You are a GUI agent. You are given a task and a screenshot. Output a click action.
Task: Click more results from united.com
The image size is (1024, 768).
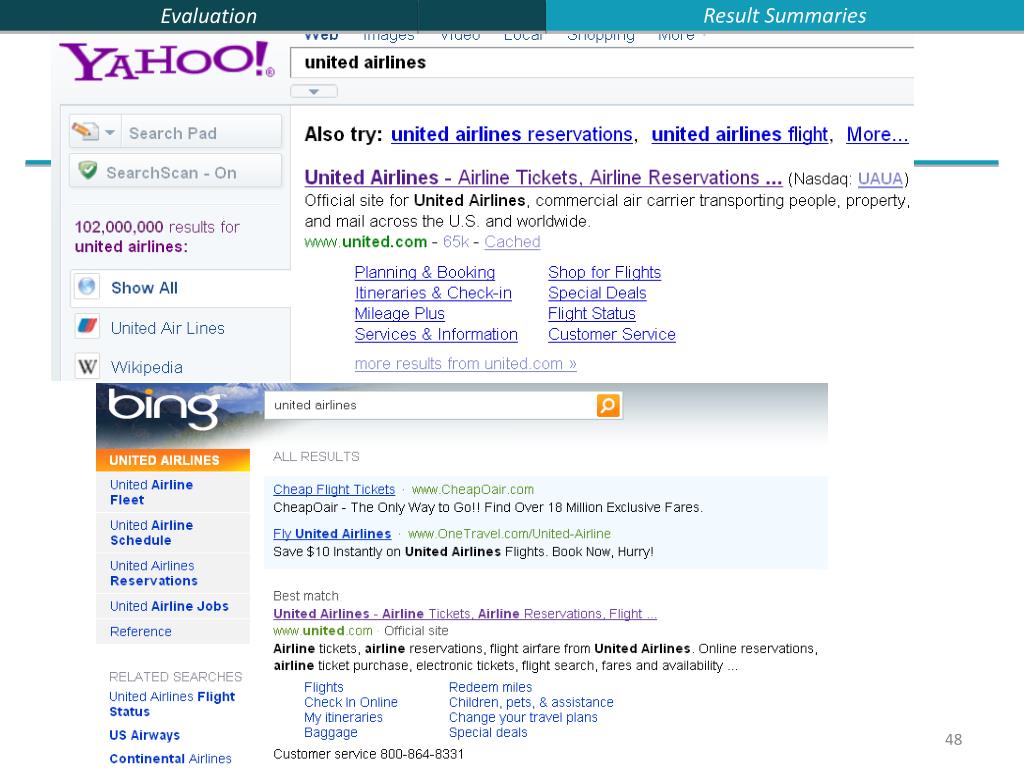tap(465, 364)
